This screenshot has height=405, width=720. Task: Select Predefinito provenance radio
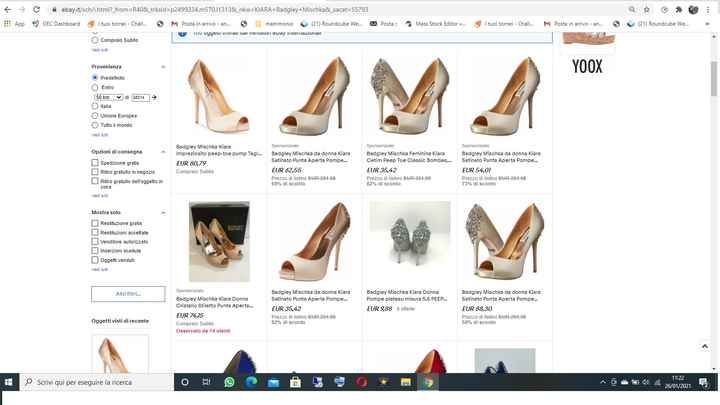(95, 78)
